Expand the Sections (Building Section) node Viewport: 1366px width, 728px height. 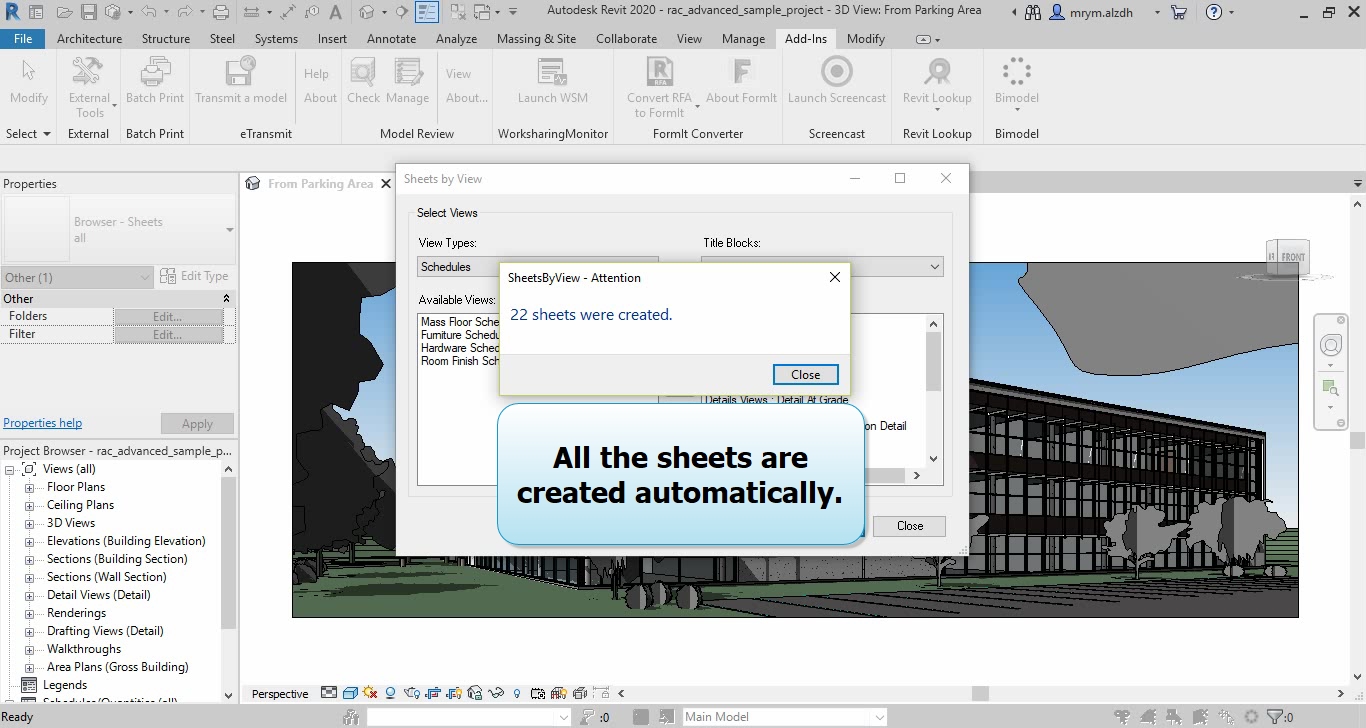(30, 559)
